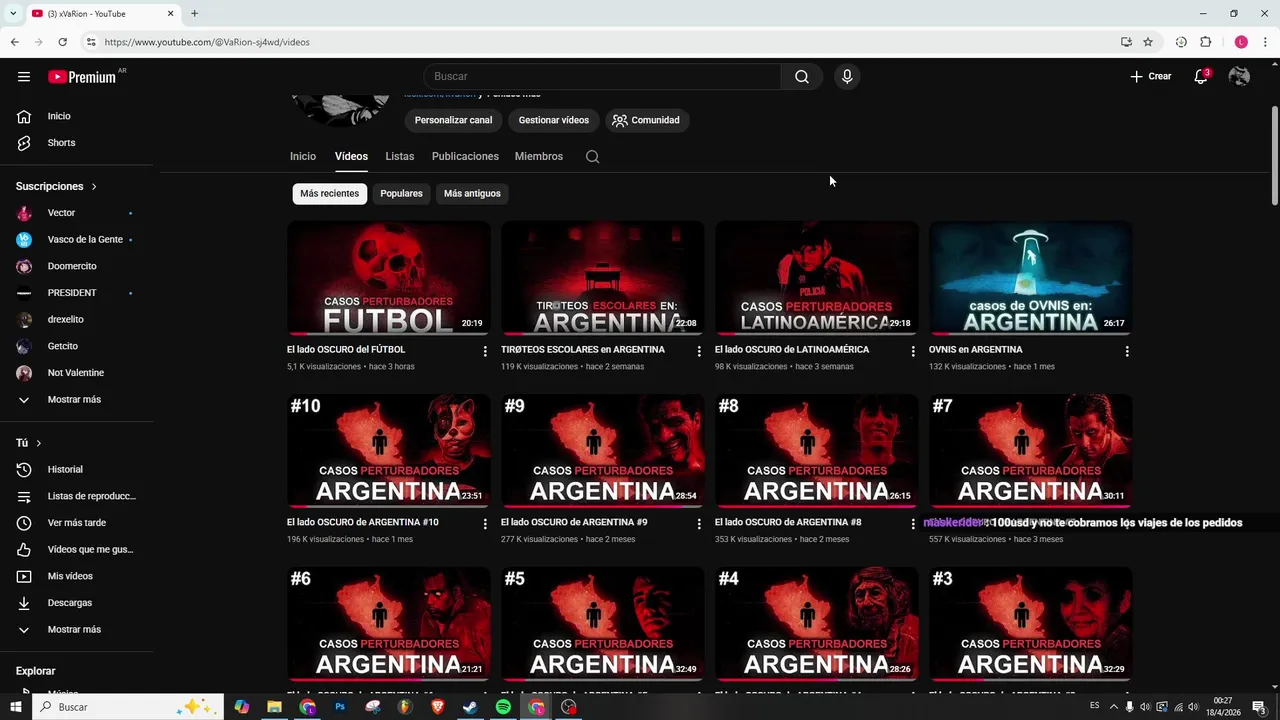Open a new browser tab
This screenshot has height=720, width=1280.
[x=194, y=13]
